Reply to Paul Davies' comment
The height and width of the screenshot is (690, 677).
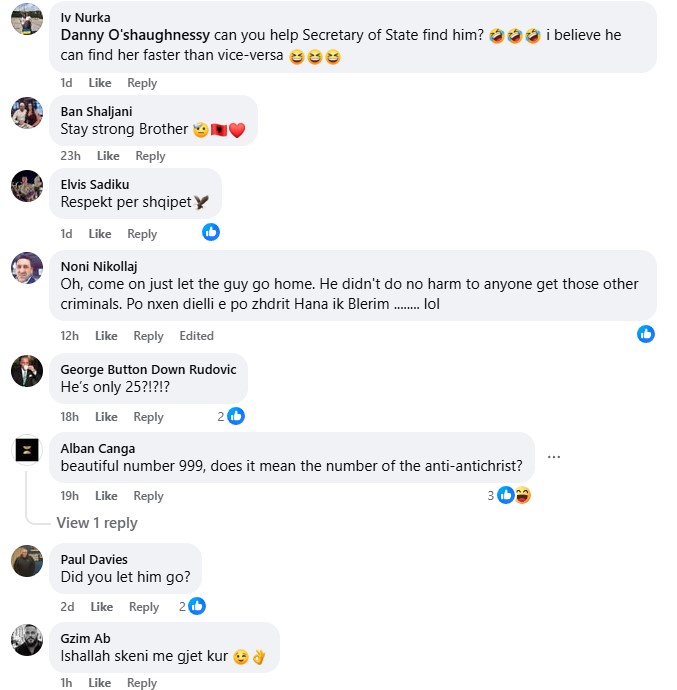[144, 607]
